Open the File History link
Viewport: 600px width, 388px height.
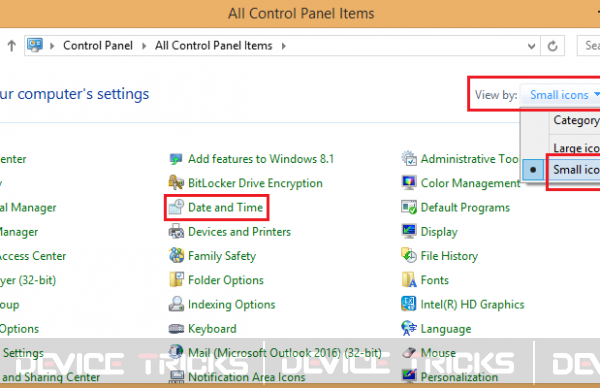[449, 256]
